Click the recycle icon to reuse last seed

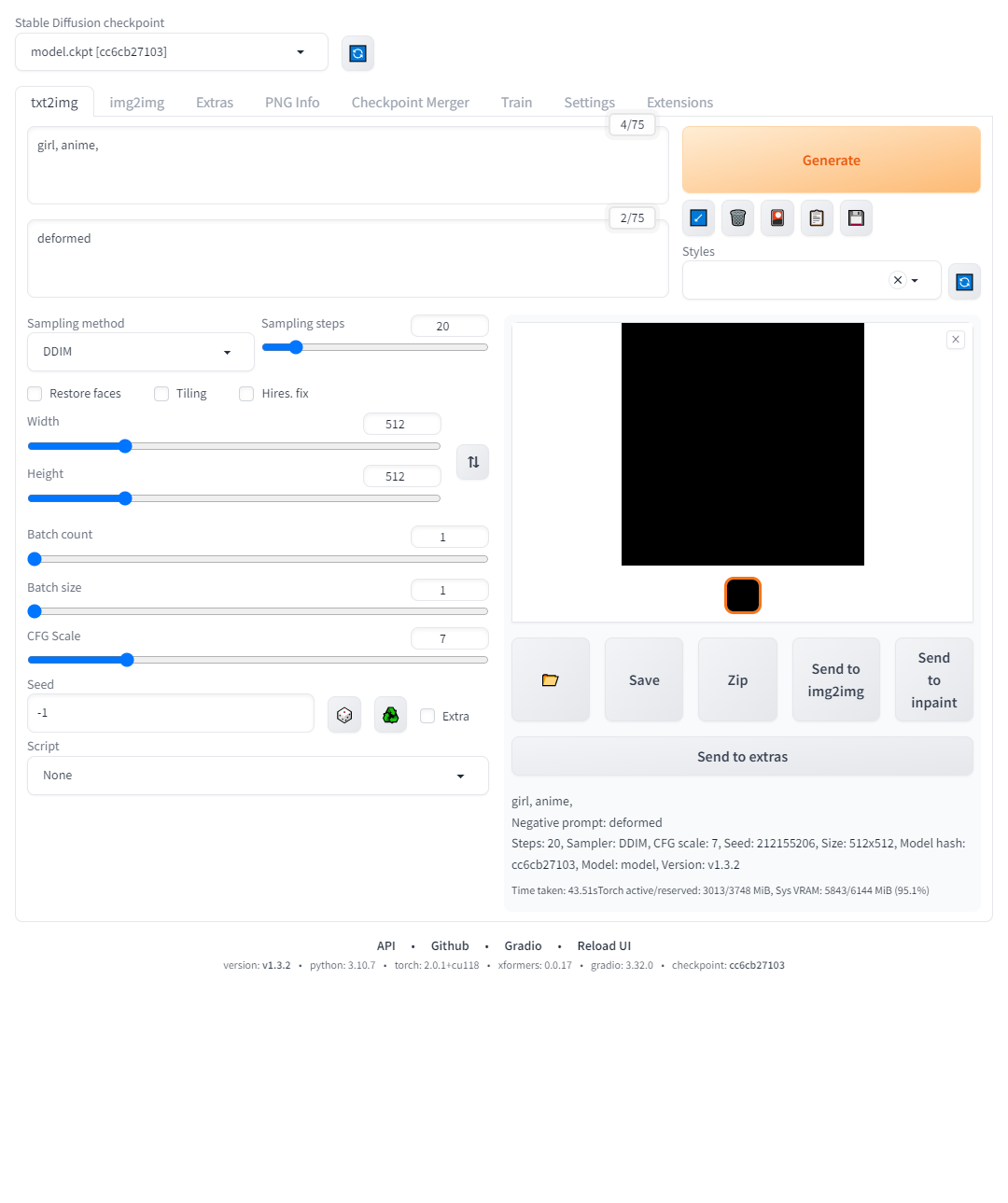[390, 714]
